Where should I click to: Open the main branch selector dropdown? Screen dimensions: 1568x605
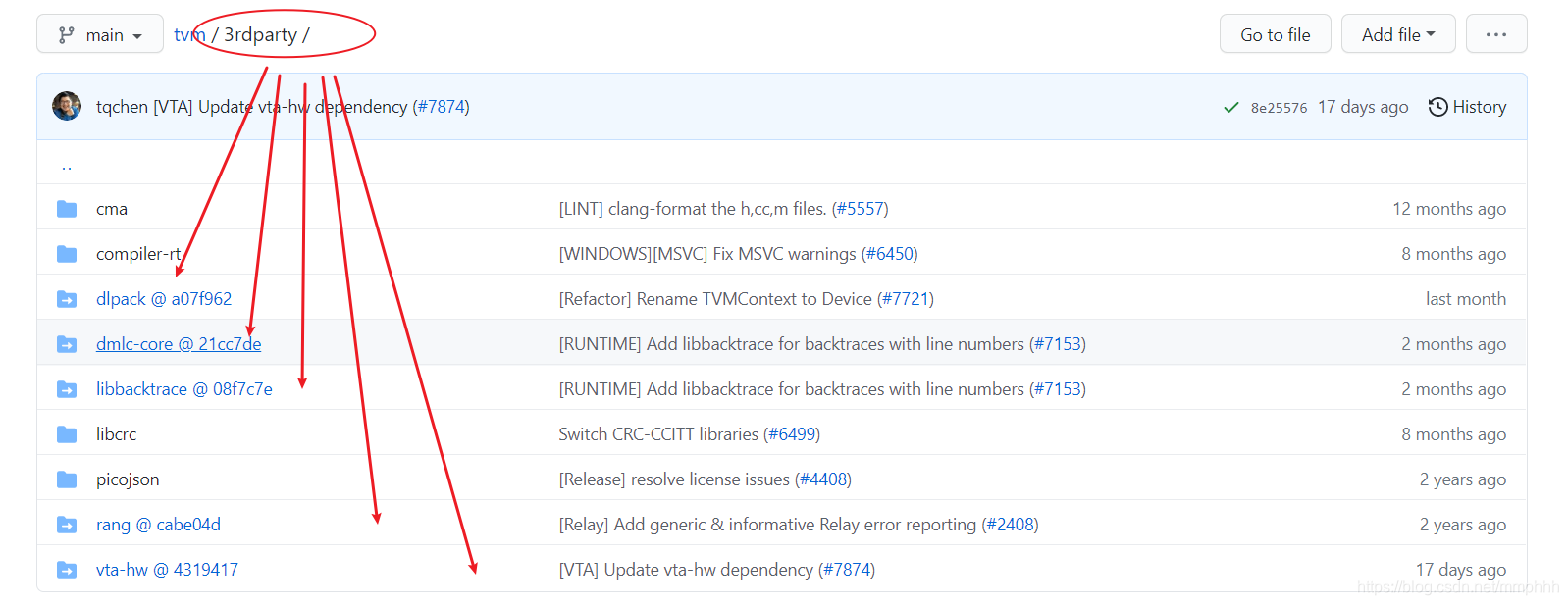point(100,34)
